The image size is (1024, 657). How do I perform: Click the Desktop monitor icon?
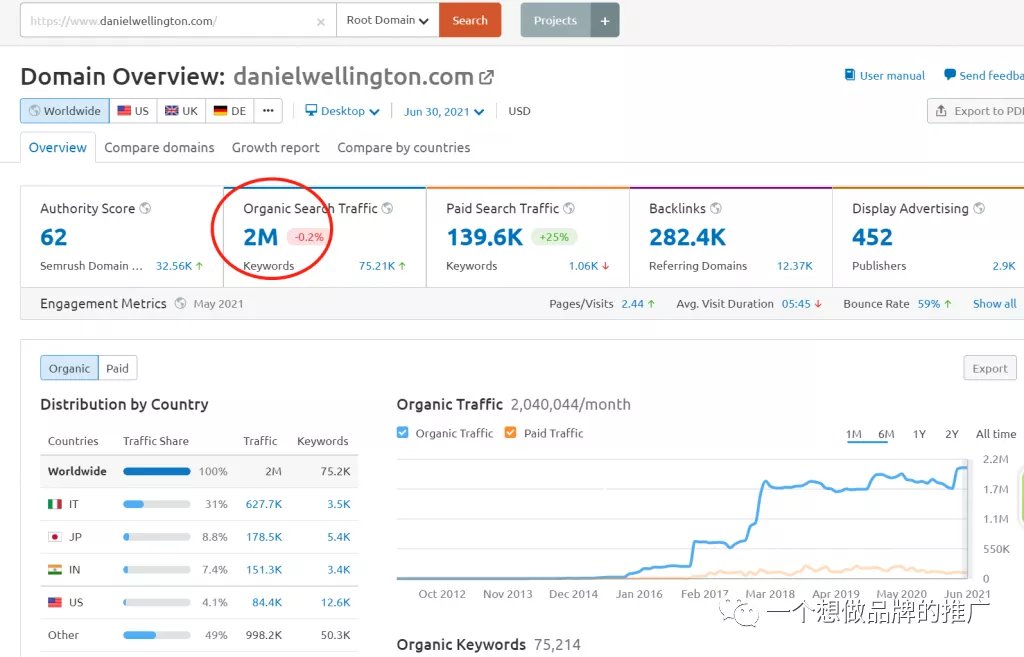pos(311,110)
